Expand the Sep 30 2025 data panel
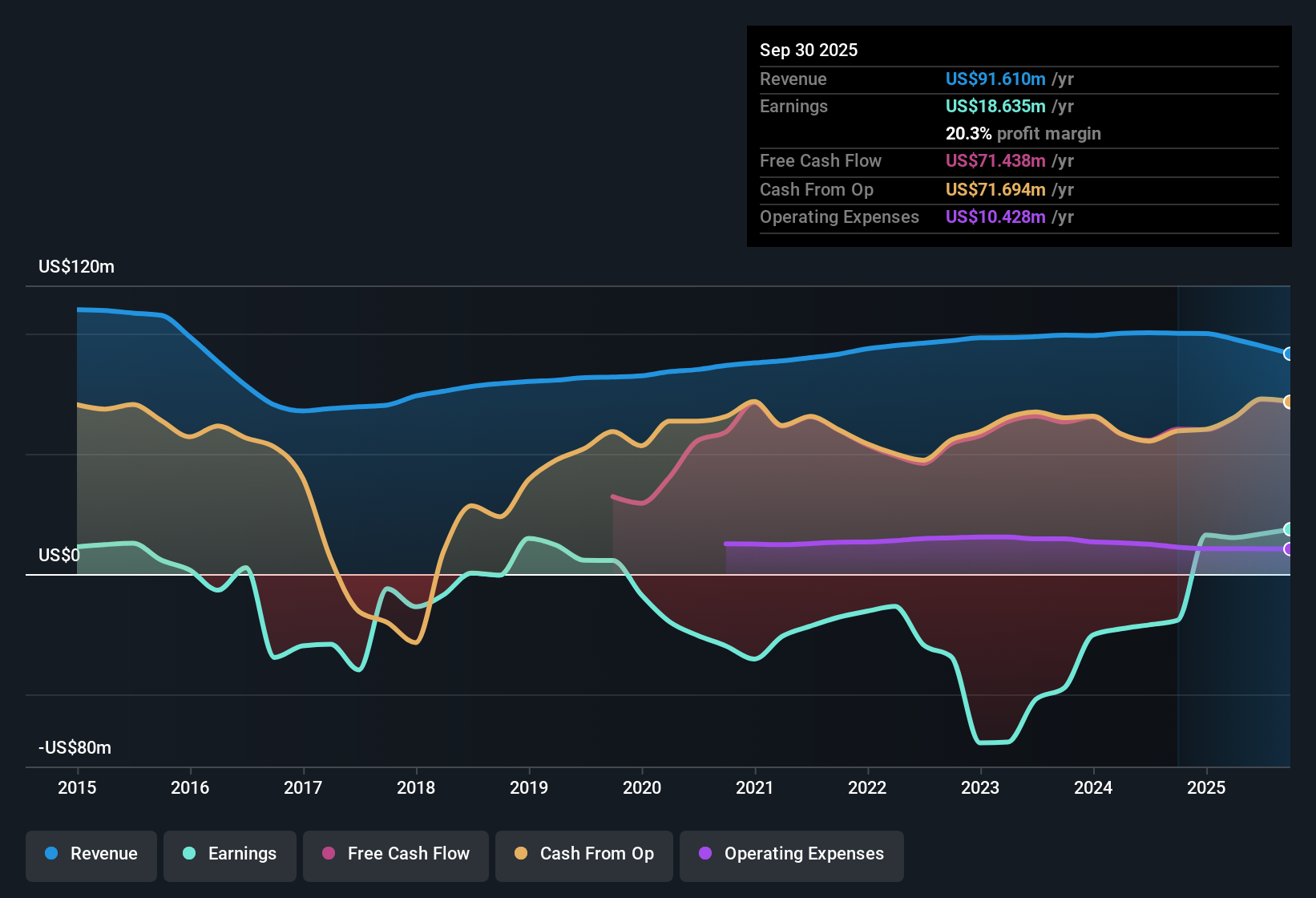This screenshot has width=1316, height=898. coord(809,50)
